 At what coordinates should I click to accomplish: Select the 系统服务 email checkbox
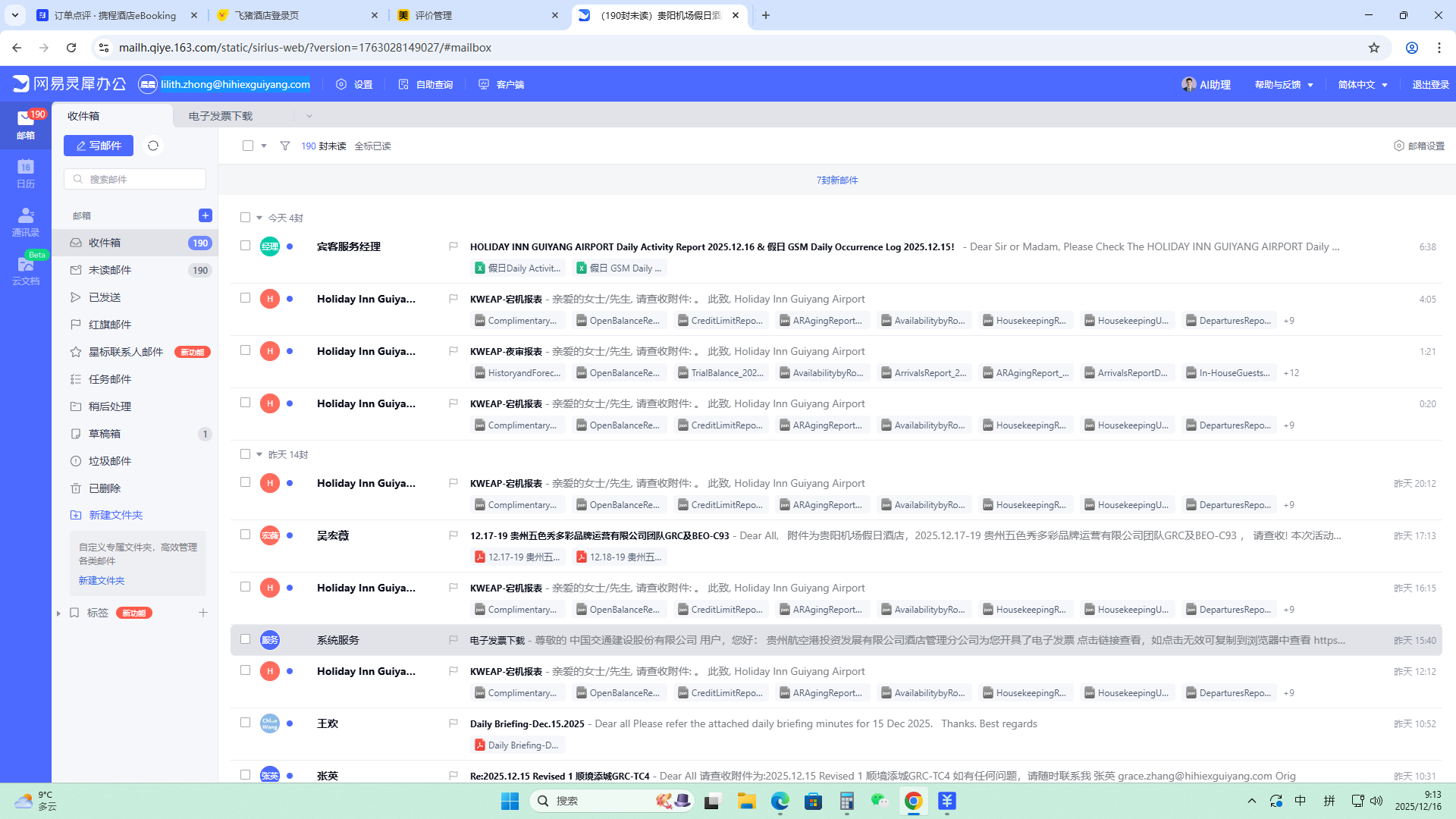245,639
